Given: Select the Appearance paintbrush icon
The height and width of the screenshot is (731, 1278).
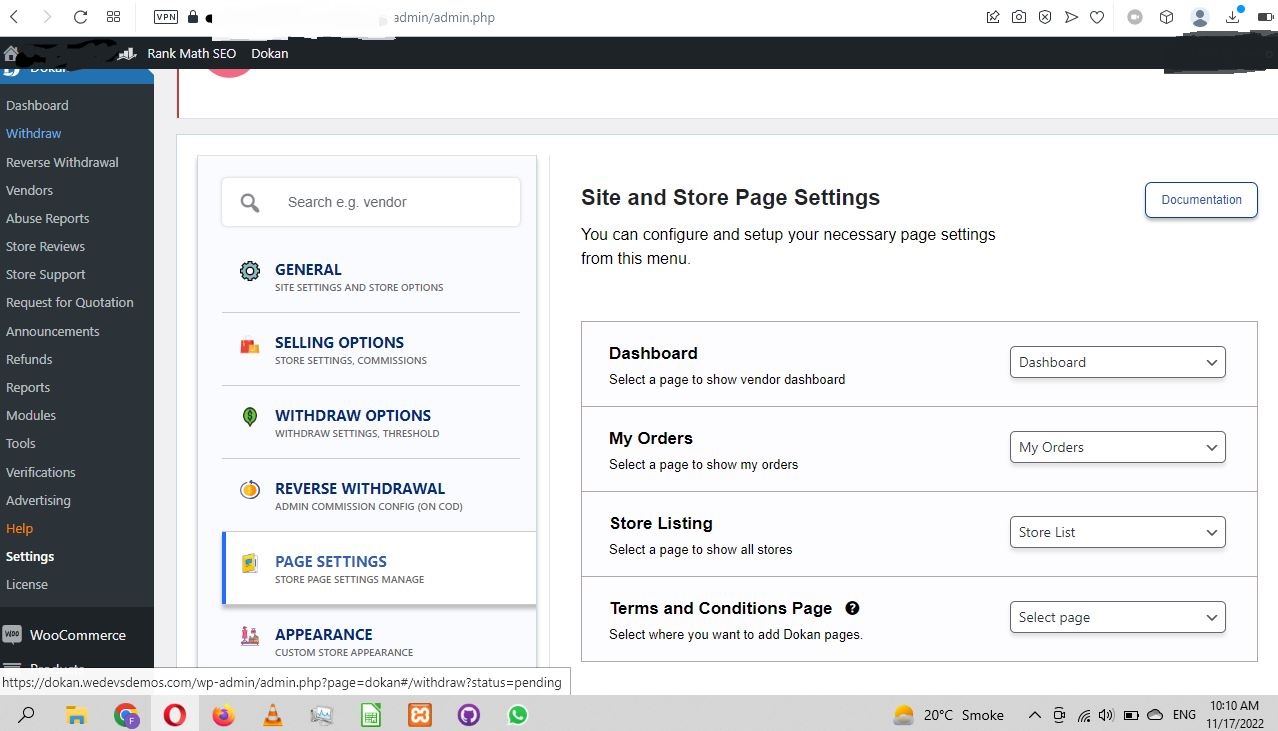Looking at the screenshot, I should coord(249,636).
